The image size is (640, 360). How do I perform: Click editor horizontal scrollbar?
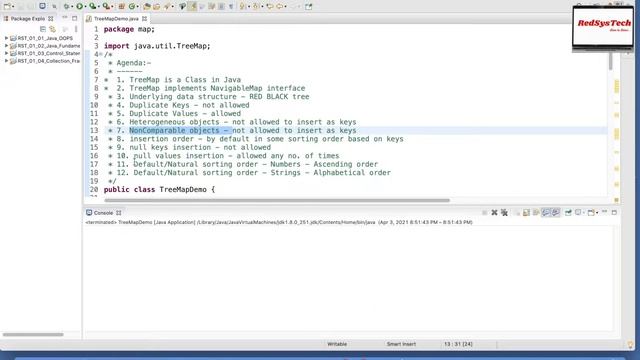(277, 200)
